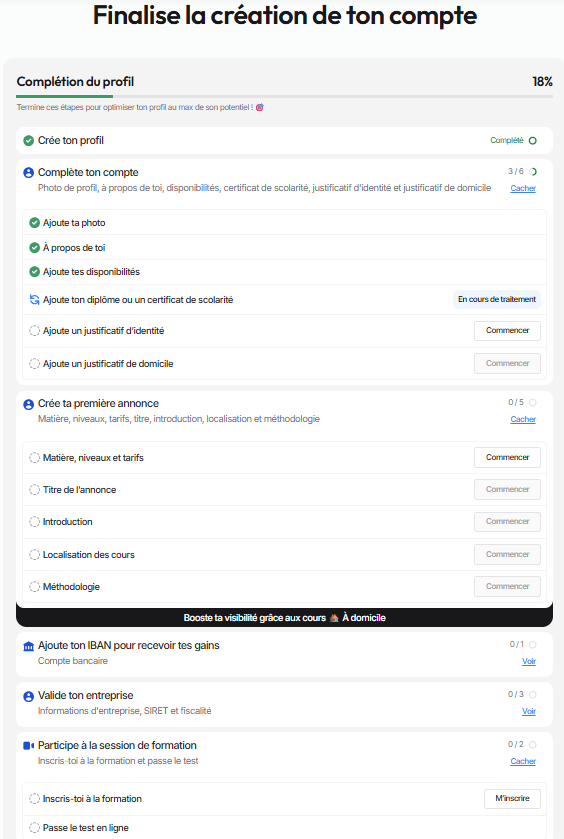This screenshot has width=564, height=839.
Task: Click the video camera icon beside Participe à la session
Action: (x=28, y=746)
